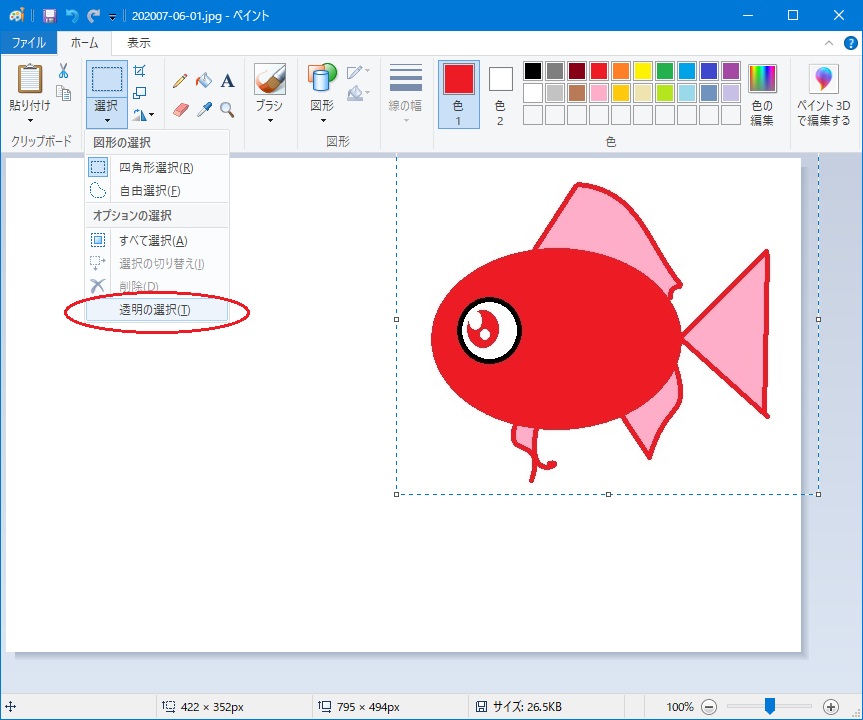Expand the Paste dropdown arrow
The width and height of the screenshot is (863, 720).
point(30,121)
